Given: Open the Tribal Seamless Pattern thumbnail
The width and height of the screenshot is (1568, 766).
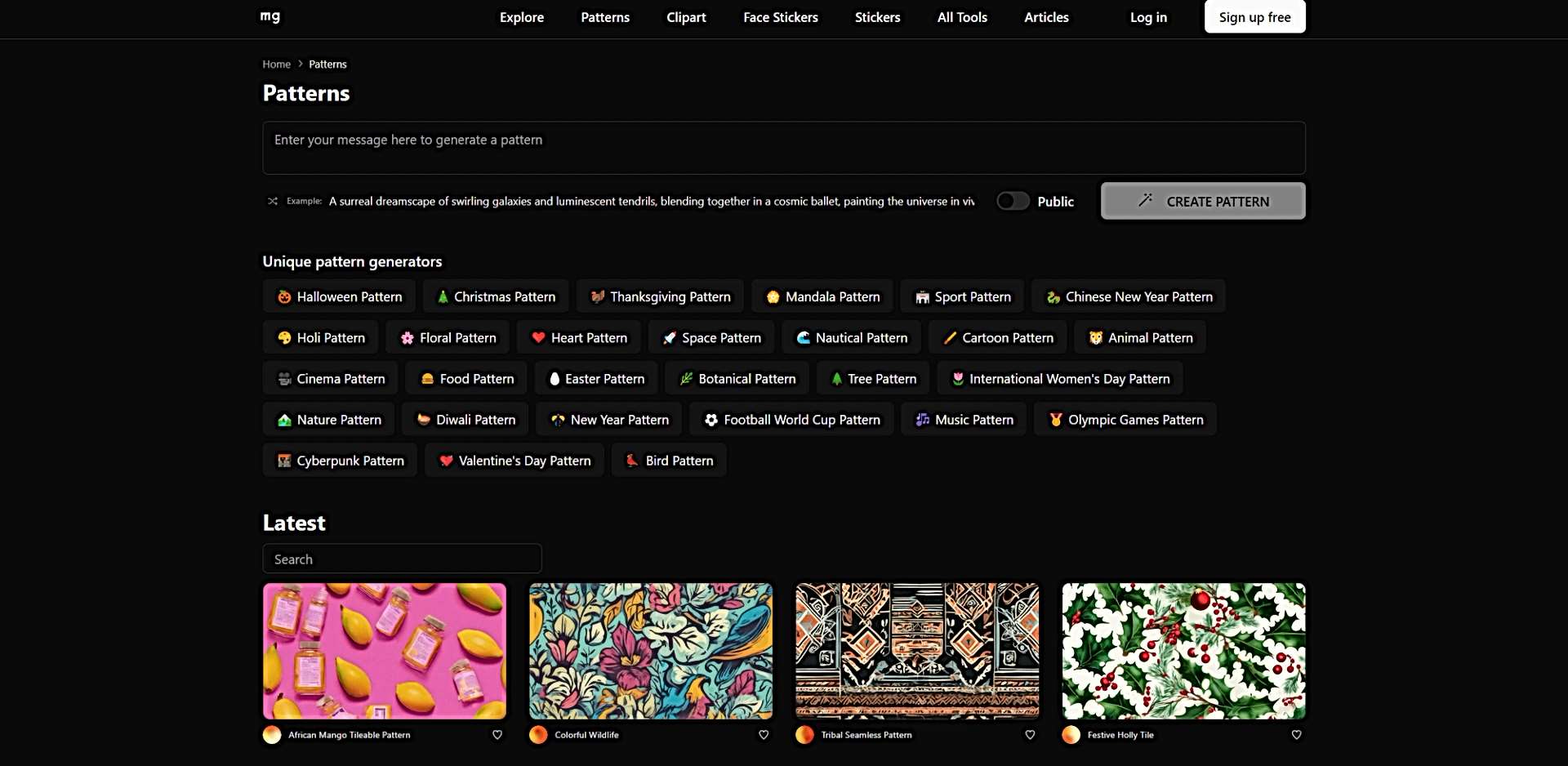Looking at the screenshot, I should (x=917, y=651).
